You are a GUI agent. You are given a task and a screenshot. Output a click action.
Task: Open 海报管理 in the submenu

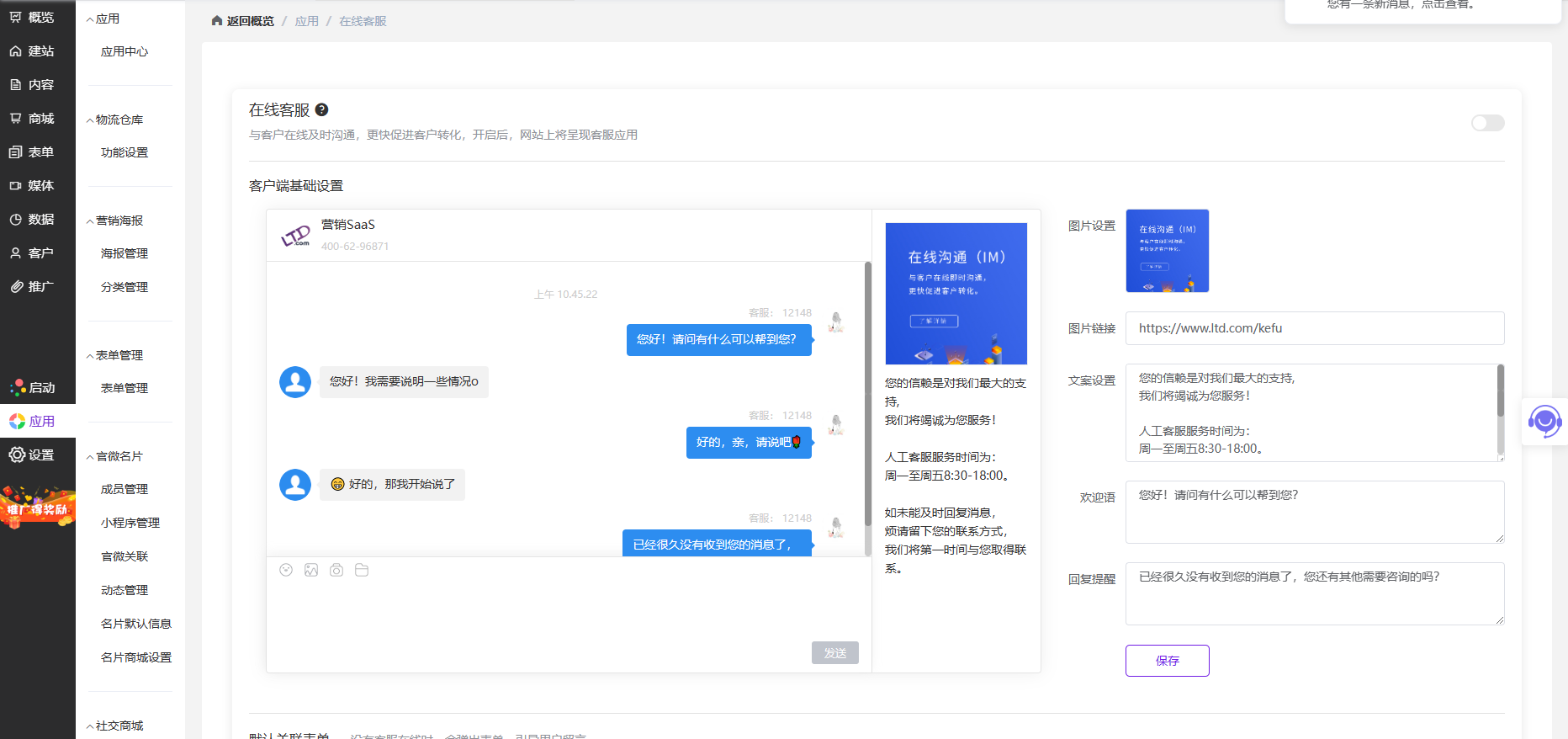click(x=124, y=253)
